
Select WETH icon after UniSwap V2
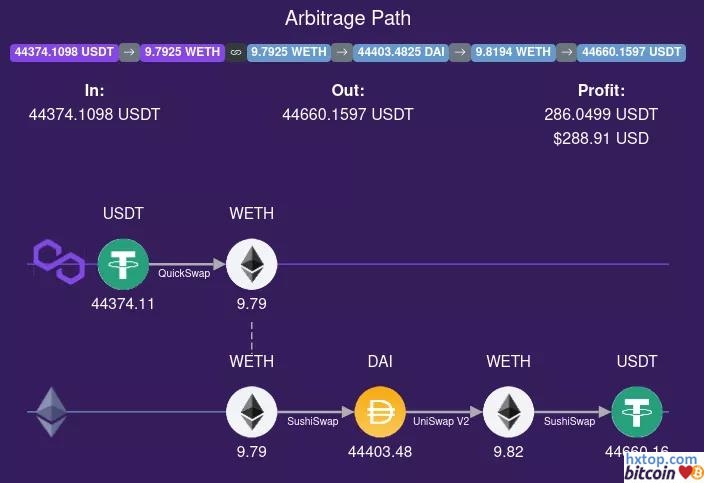pos(508,412)
